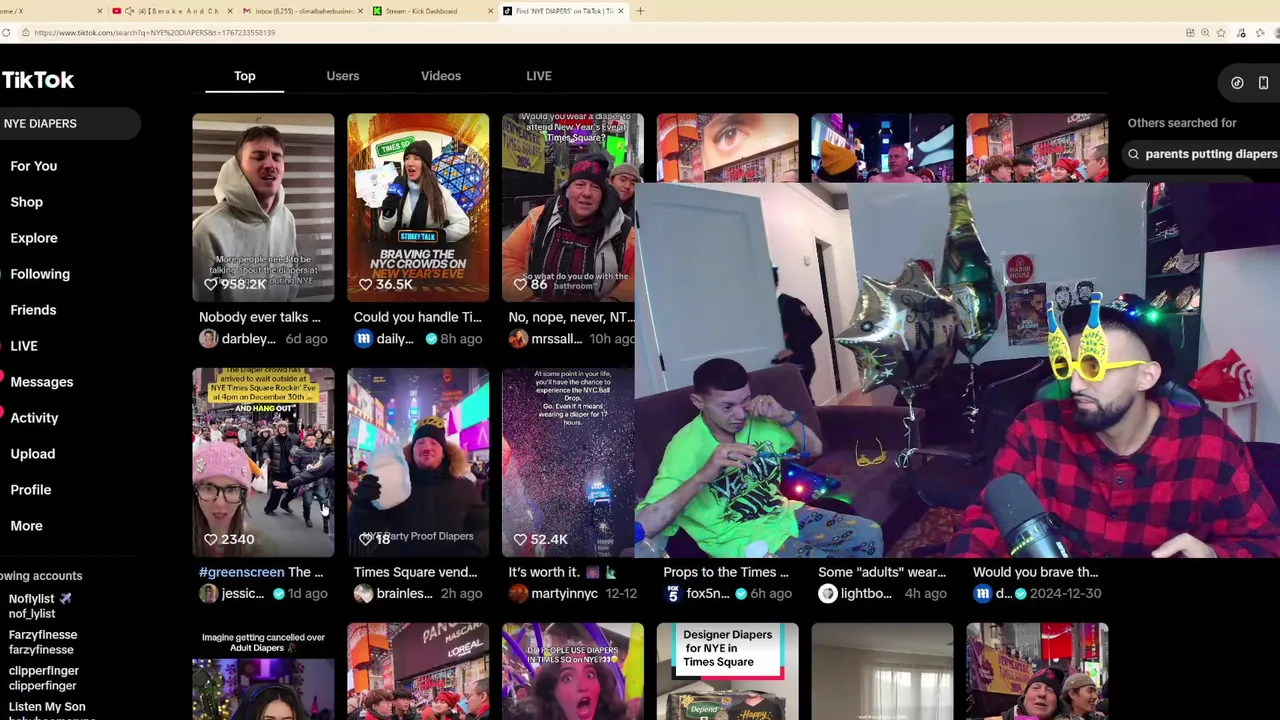Image resolution: width=1280 pixels, height=720 pixels.
Task: Open brainles' profile avatar
Action: click(363, 594)
